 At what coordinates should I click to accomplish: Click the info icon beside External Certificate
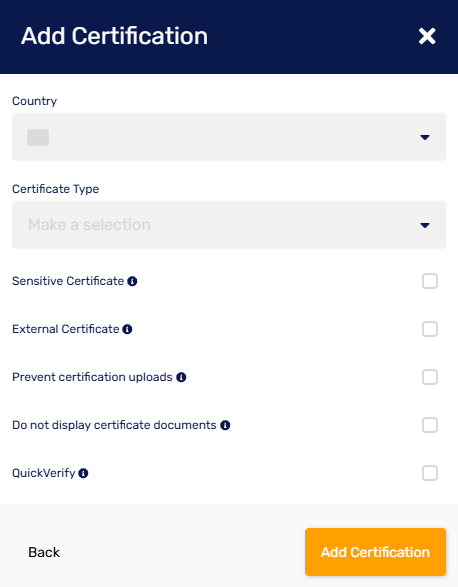coord(127,329)
